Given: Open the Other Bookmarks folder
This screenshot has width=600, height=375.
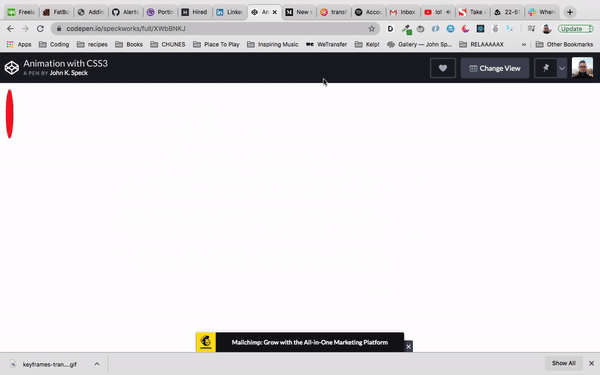Looking at the screenshot, I should (x=564, y=44).
